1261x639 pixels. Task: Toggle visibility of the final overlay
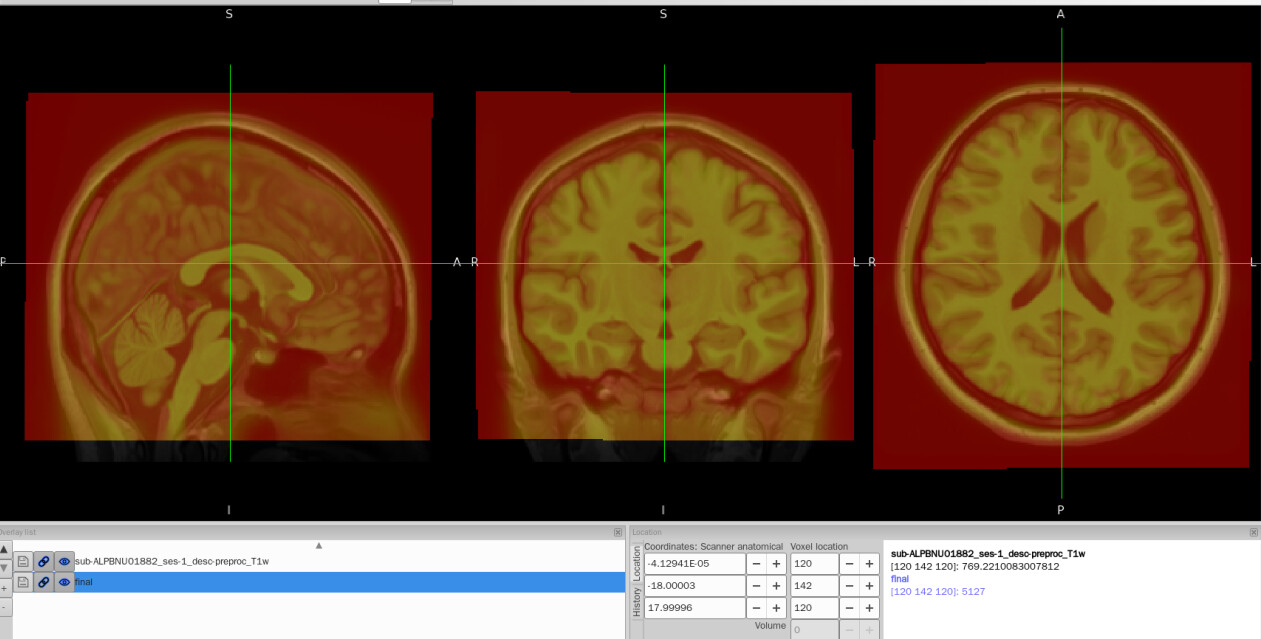(64, 582)
